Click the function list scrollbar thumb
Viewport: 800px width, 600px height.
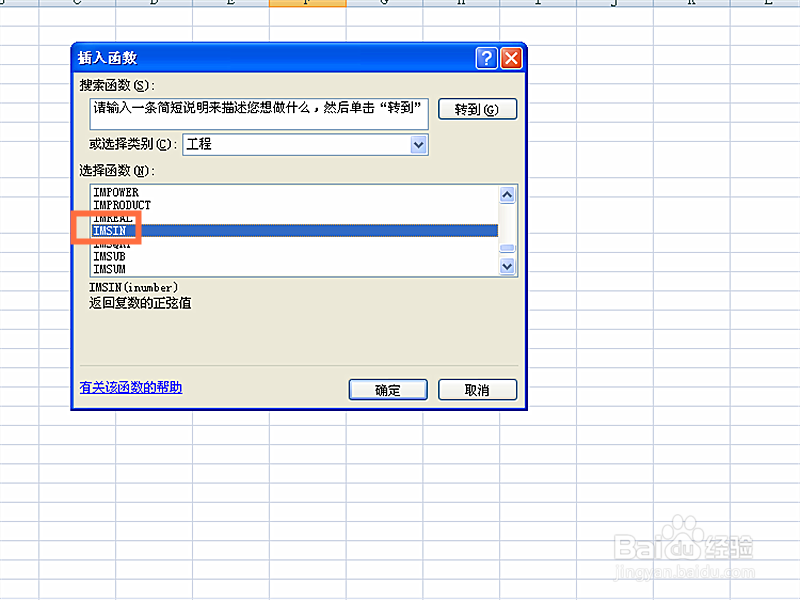coord(507,248)
